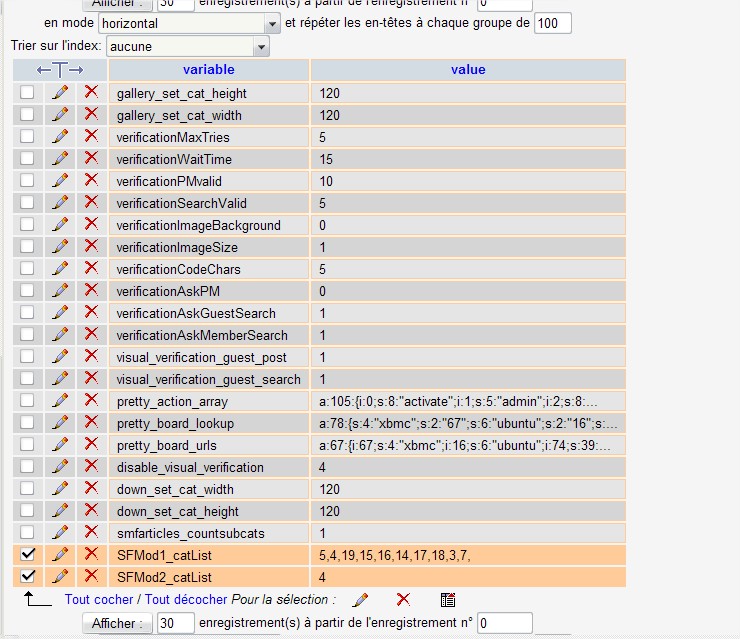Click pencil edit icon for selected rows
740x639 pixels.
[360, 600]
